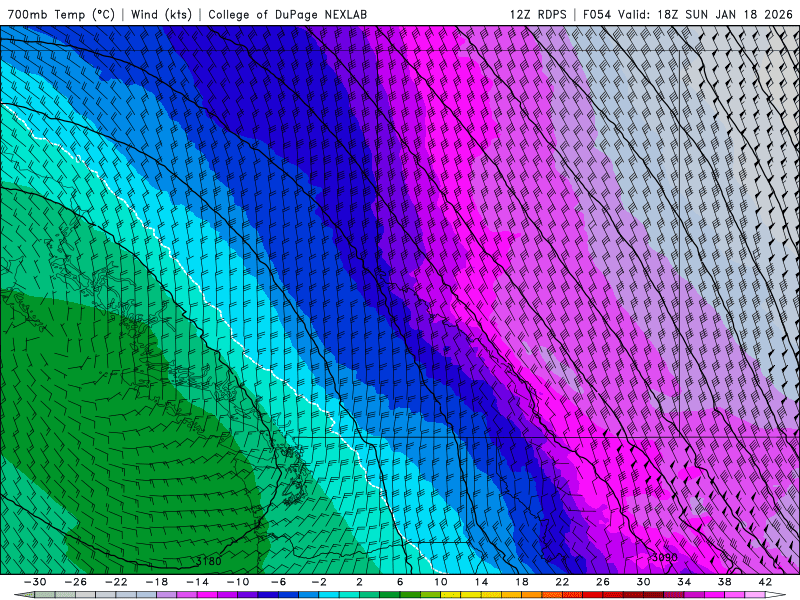The height and width of the screenshot is (600, 800).
Task: Click the '42' colorbar label
Action: [x=765, y=582]
